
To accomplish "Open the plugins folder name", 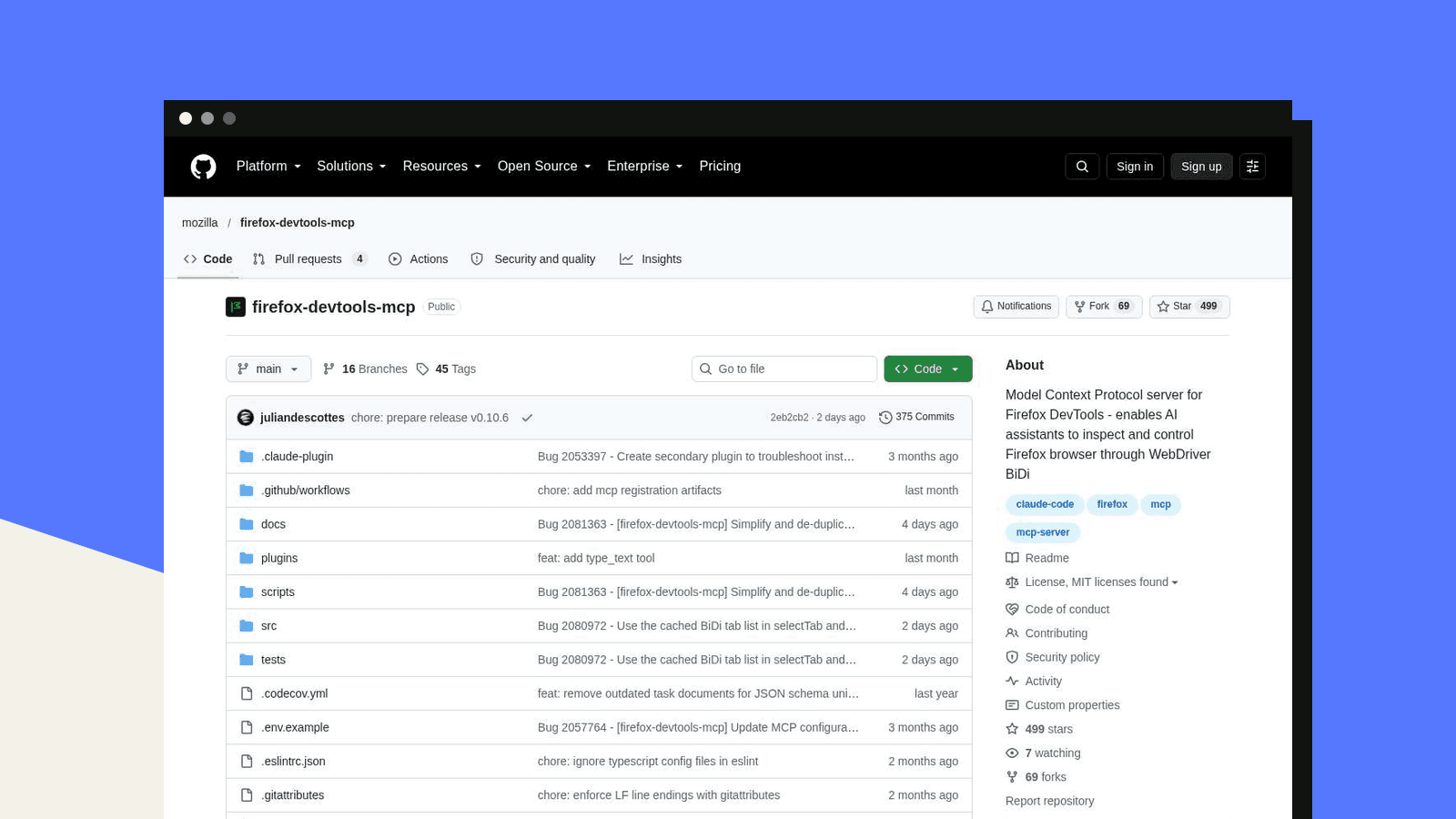I will [279, 559].
